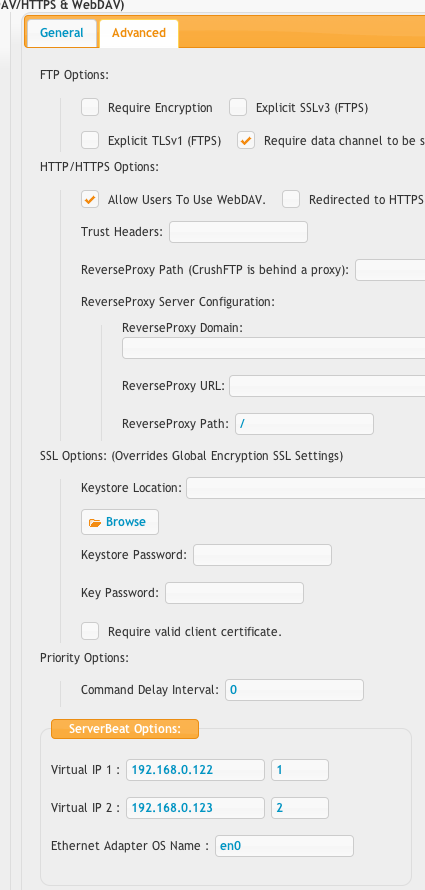
Task: Select the ReverseProxy URL field
Action: tap(327, 387)
